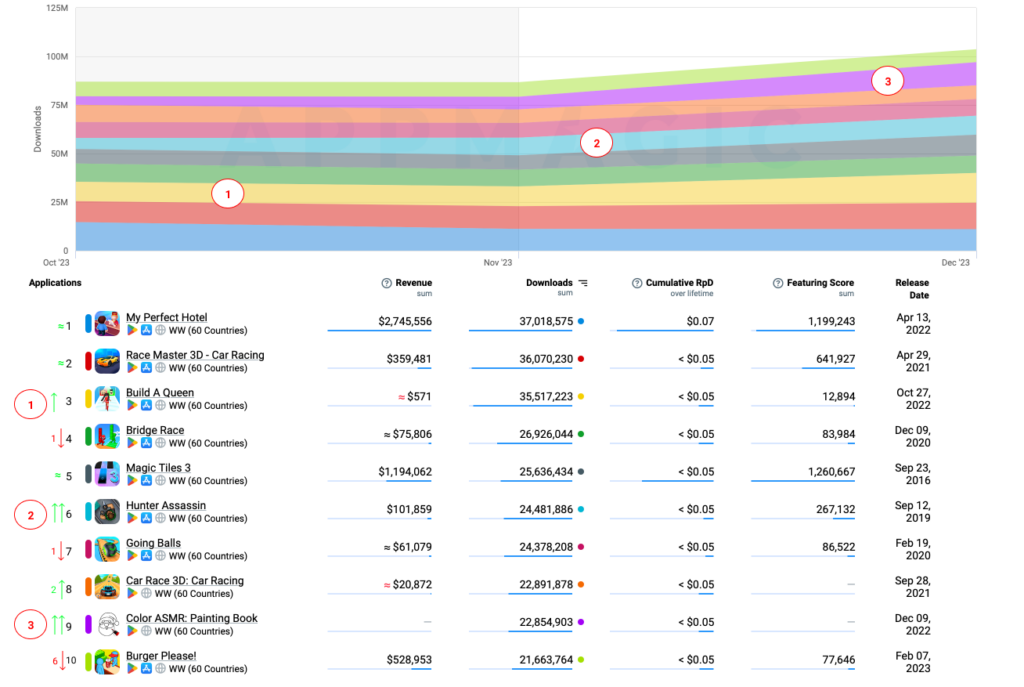Click the Burger Please! app icon
The height and width of the screenshot is (687, 1024).
pos(108,662)
